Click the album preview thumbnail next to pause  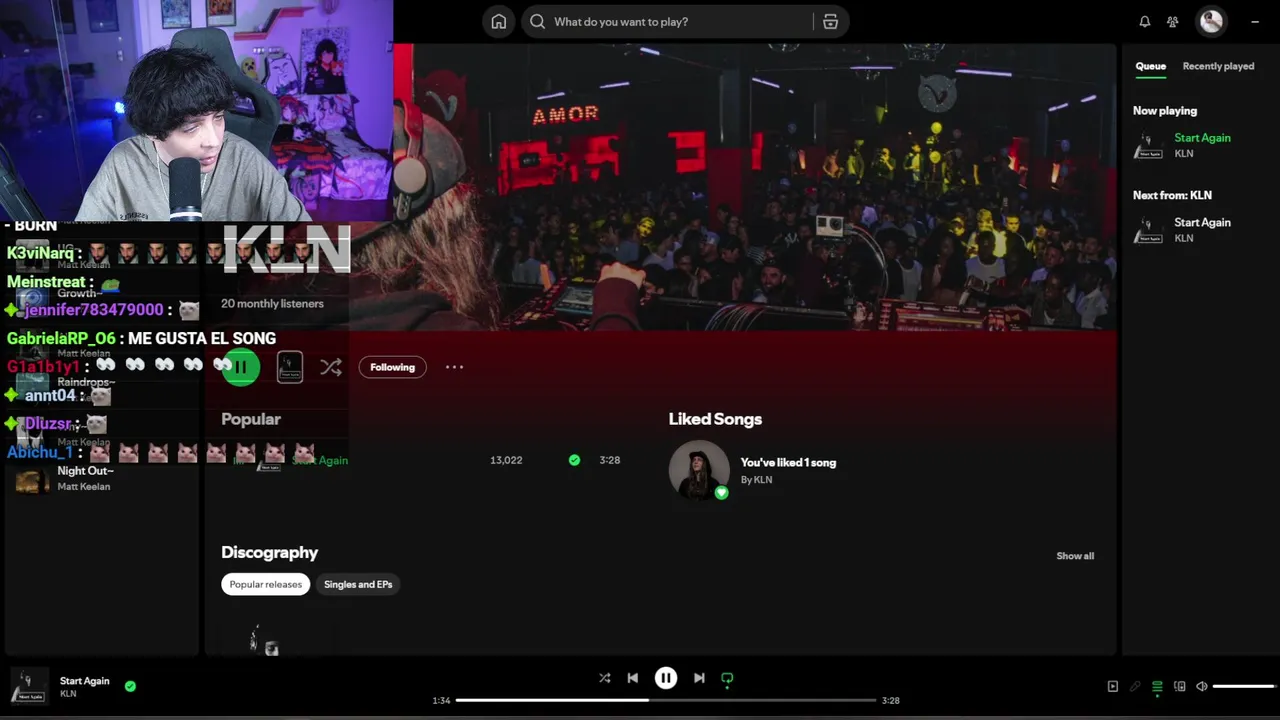[x=290, y=367]
